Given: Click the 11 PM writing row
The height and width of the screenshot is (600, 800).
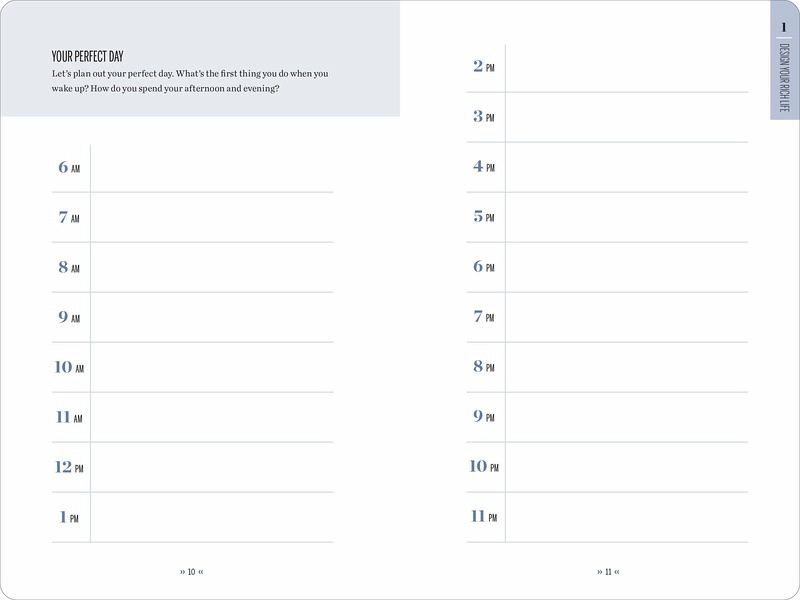Looking at the screenshot, I should 627,518.
